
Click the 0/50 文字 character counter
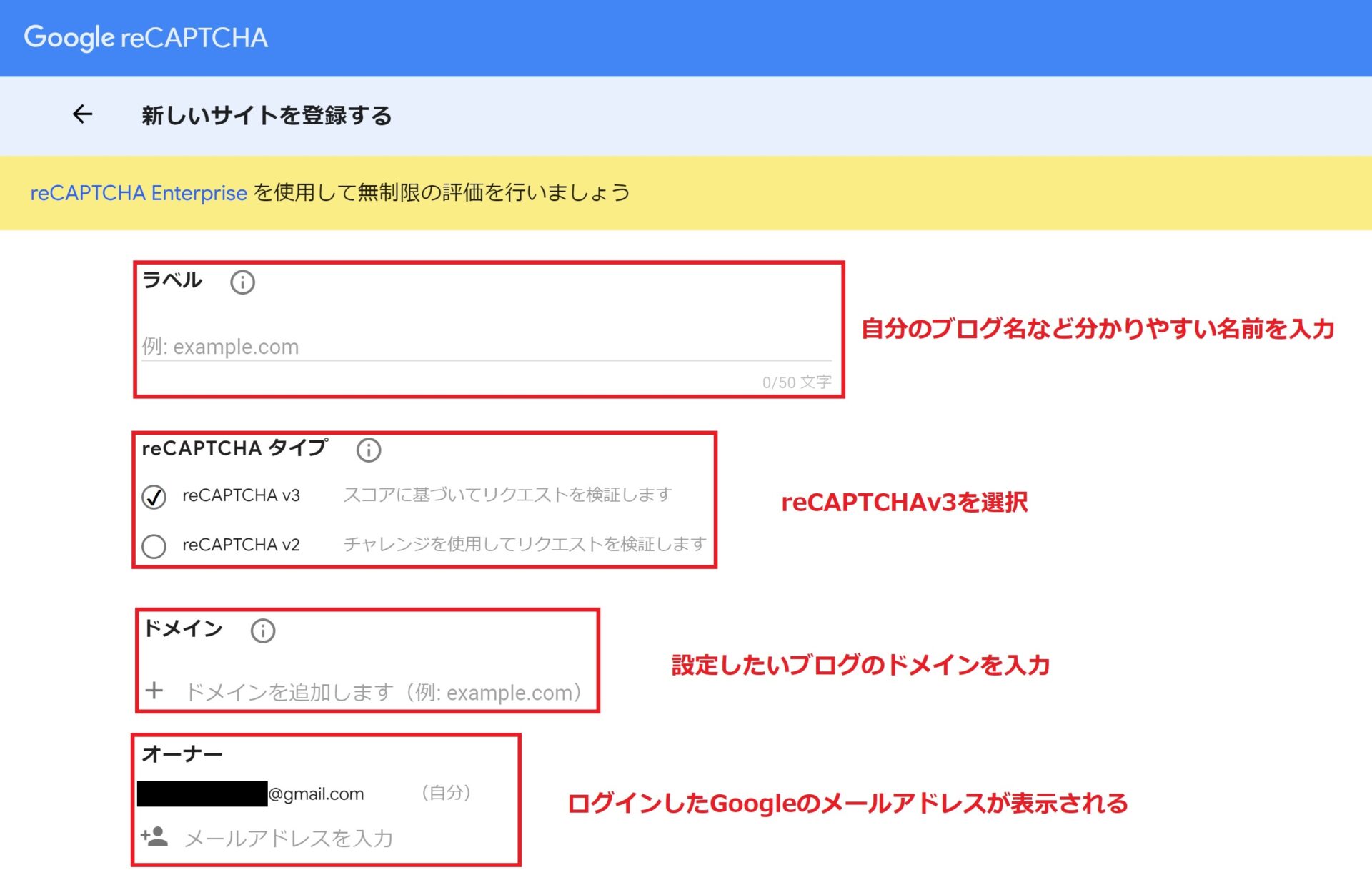tap(797, 382)
